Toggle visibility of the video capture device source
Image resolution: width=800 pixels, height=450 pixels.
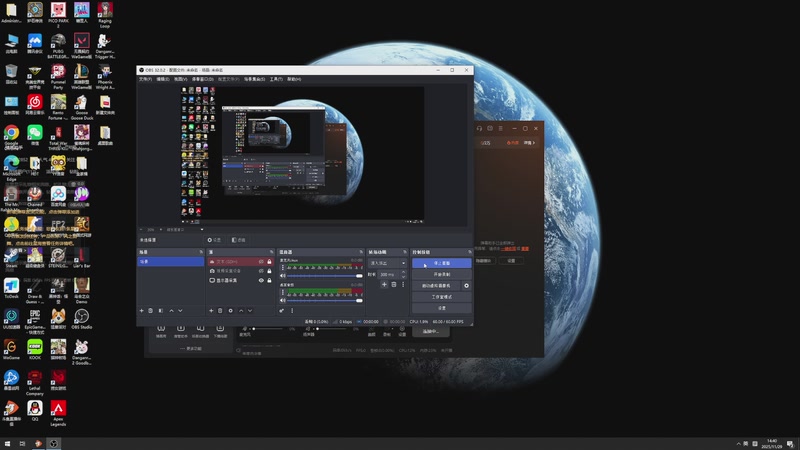tap(261, 271)
